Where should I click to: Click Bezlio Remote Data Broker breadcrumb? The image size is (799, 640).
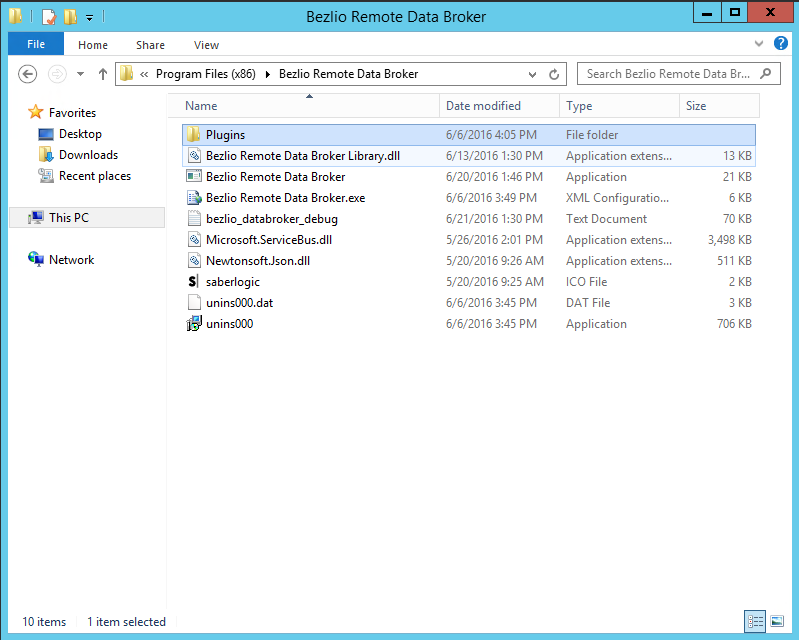pos(349,74)
